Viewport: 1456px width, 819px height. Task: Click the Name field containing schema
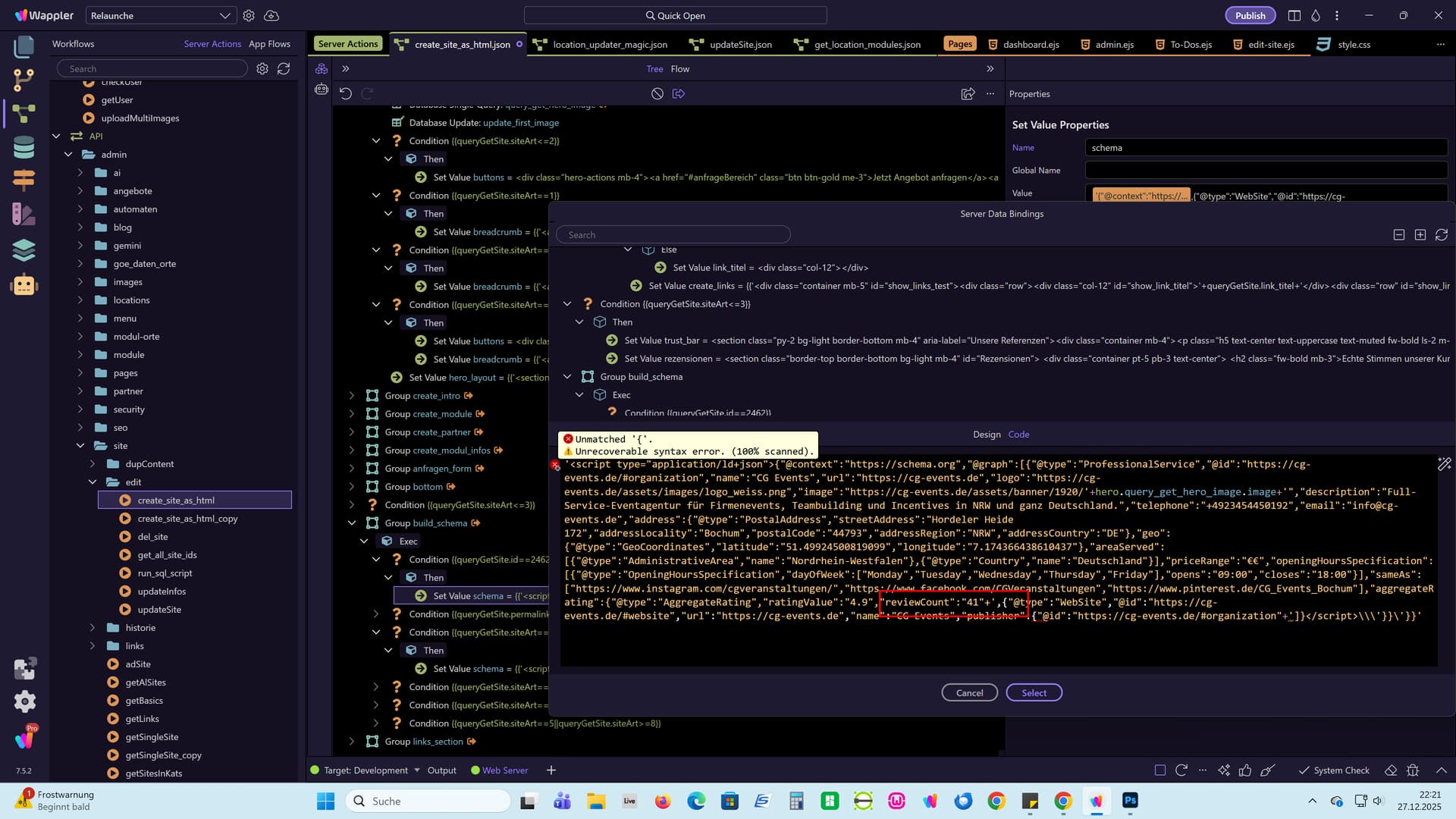click(1266, 148)
